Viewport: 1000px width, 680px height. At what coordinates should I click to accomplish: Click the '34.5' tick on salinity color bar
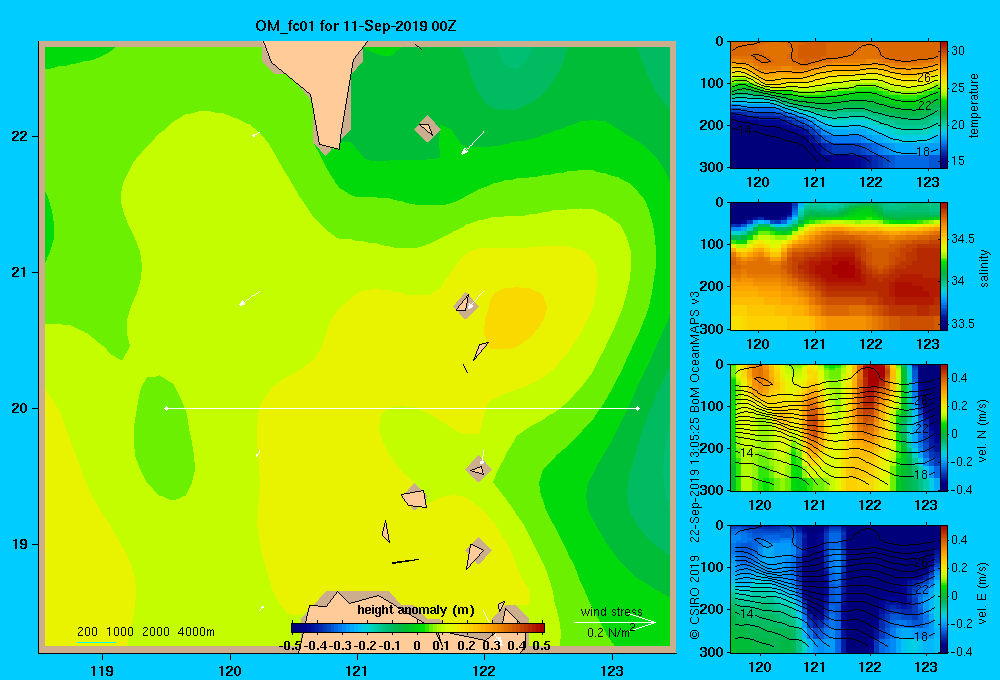point(963,239)
